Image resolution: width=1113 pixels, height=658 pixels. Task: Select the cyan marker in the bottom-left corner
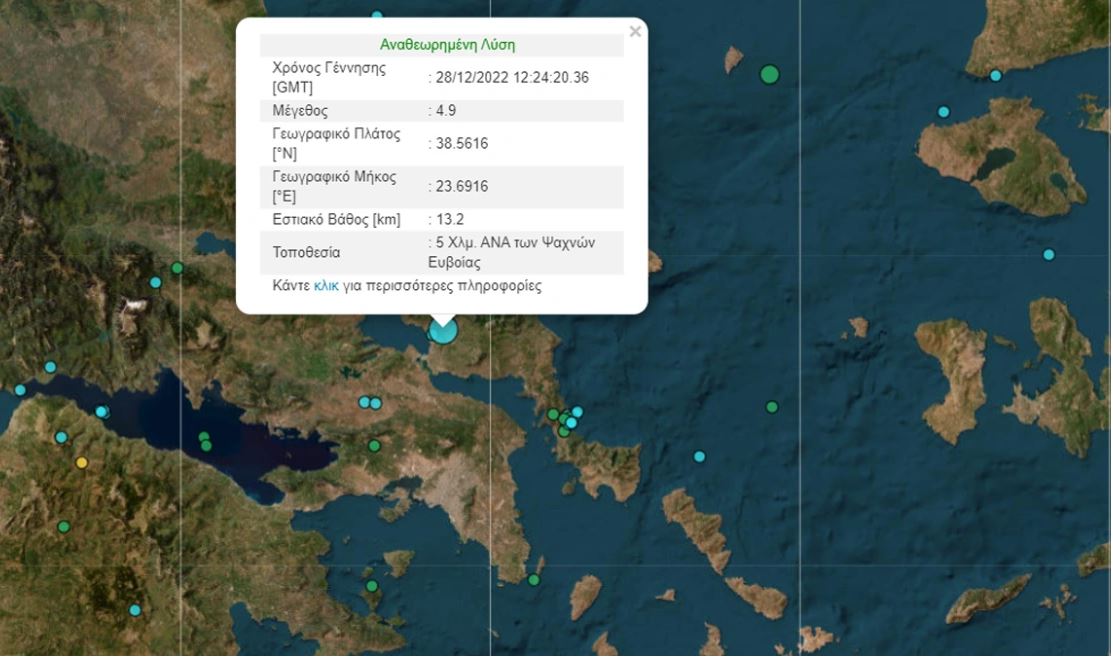[x=135, y=610]
